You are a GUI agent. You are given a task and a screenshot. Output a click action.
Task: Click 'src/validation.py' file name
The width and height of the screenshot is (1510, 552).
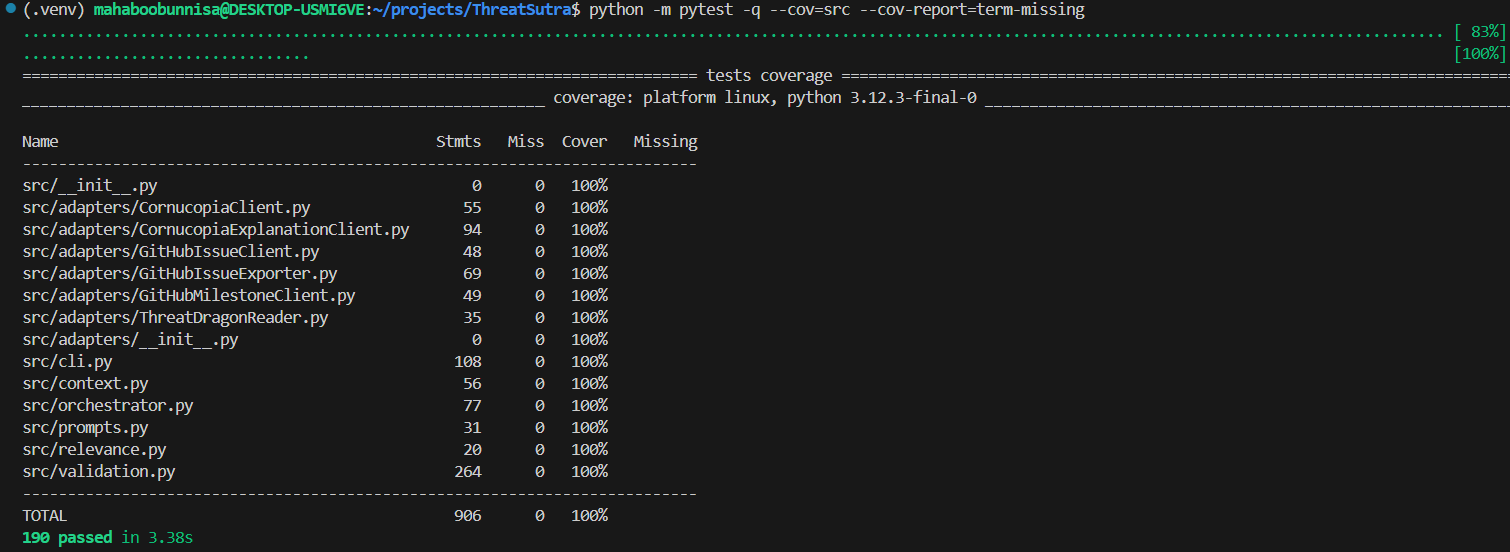(x=99, y=472)
